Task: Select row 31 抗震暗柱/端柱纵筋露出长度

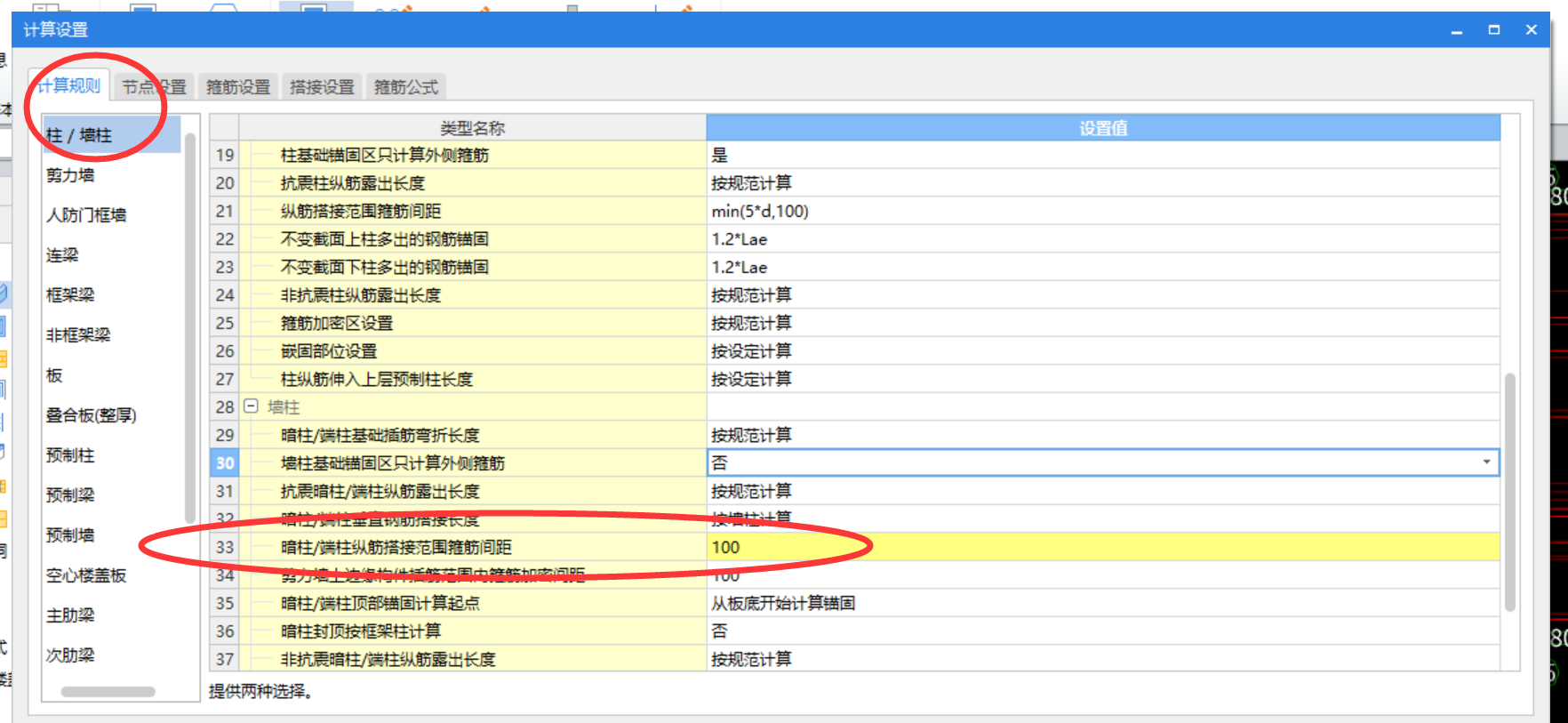Action: coord(380,491)
